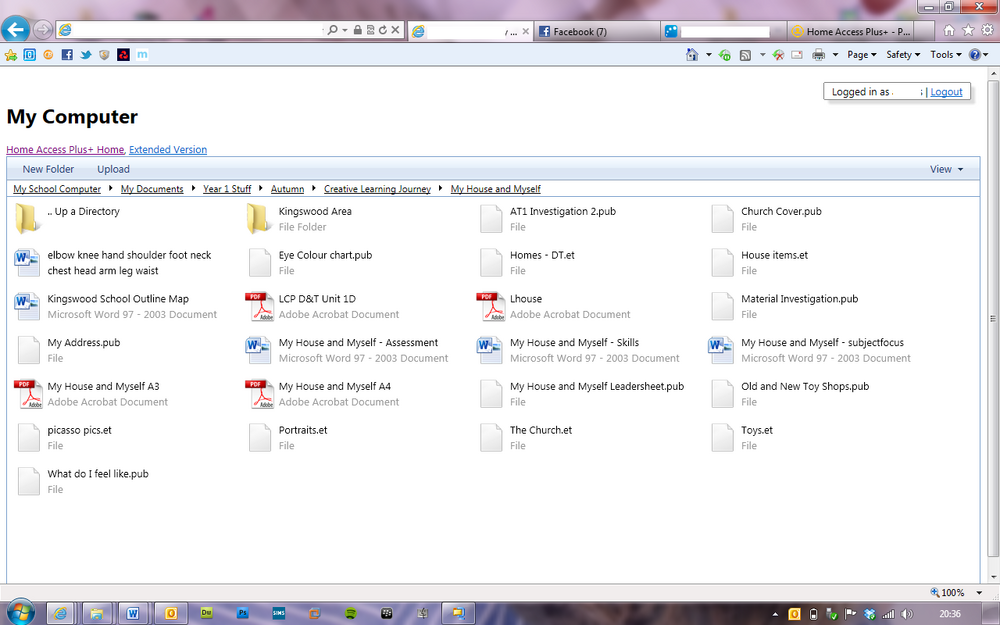Click Upload in the toolbar

coord(114,169)
